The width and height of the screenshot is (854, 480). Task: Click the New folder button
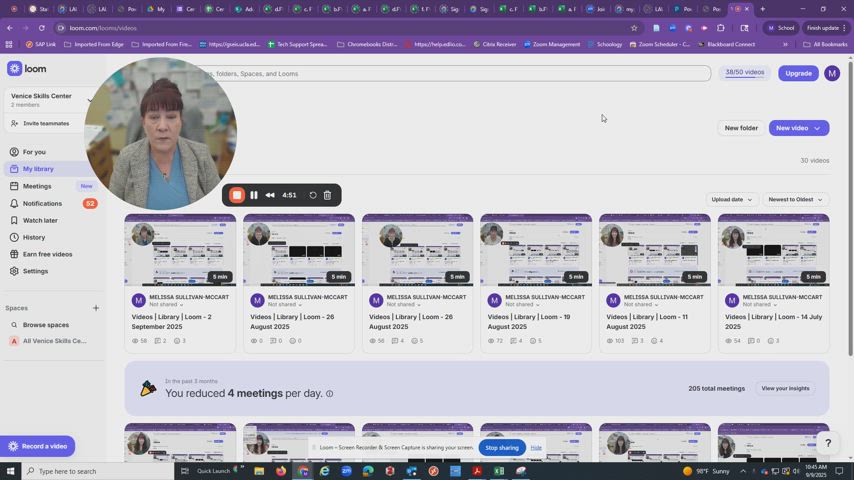click(x=741, y=128)
